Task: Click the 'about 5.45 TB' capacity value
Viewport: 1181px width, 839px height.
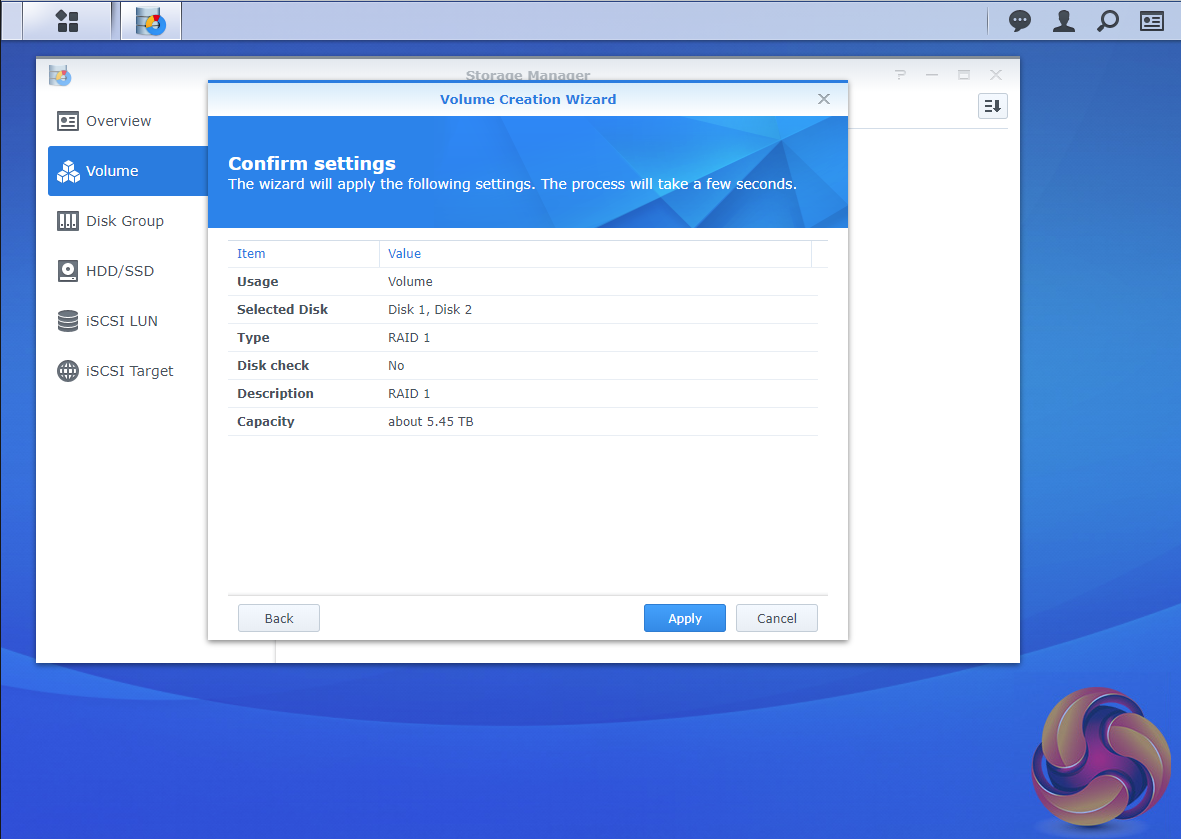Action: [x=431, y=422]
